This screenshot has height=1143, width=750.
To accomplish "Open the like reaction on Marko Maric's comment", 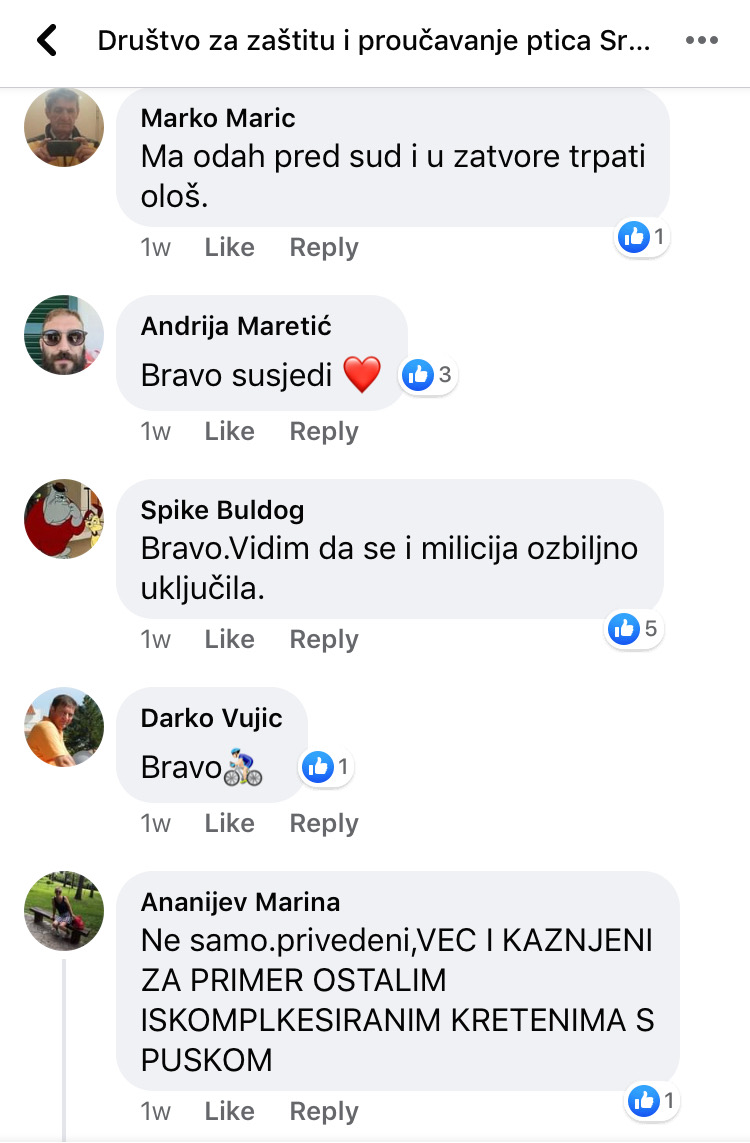I will (x=642, y=237).
